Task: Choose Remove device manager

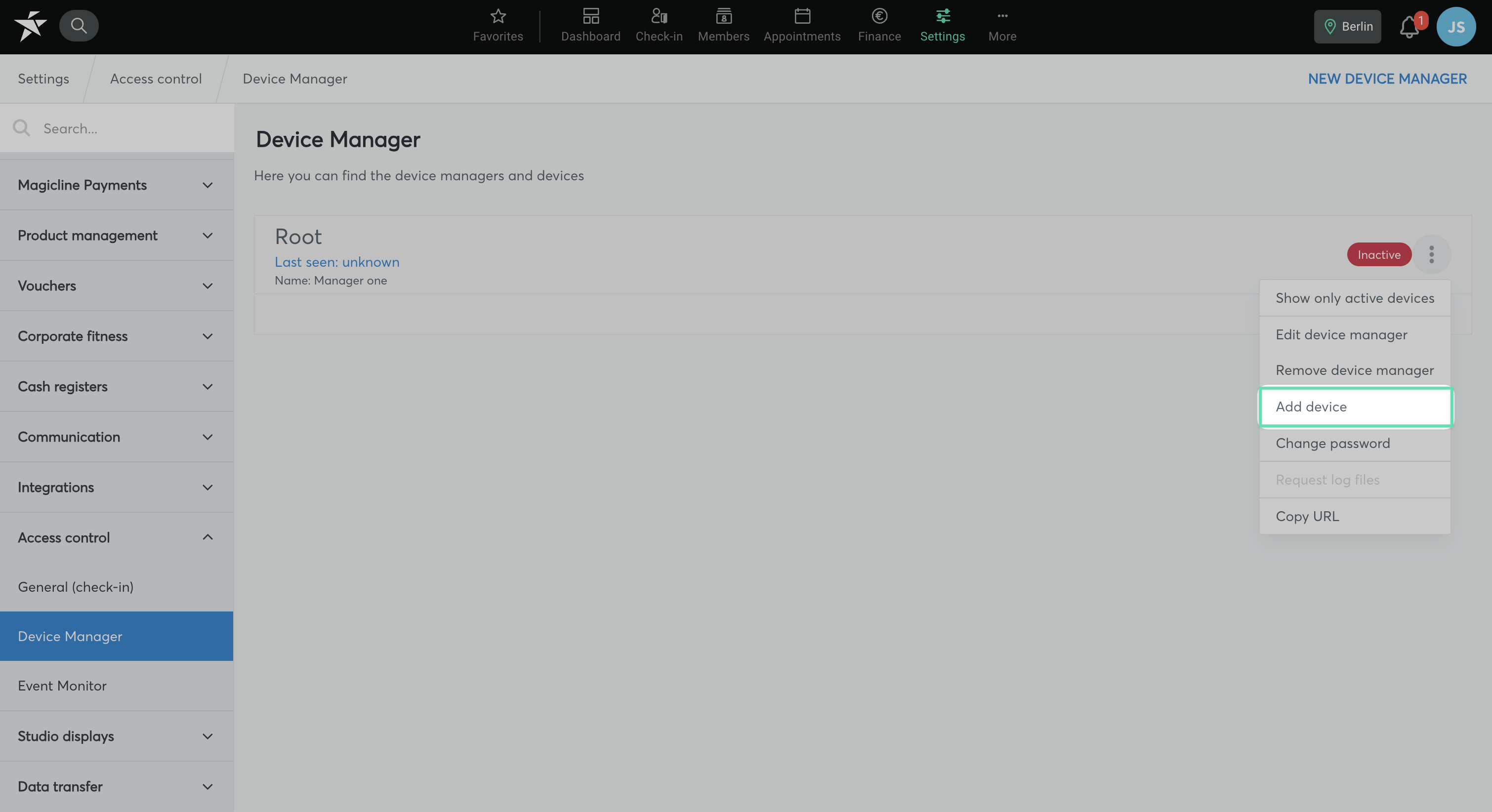Action: click(x=1355, y=370)
